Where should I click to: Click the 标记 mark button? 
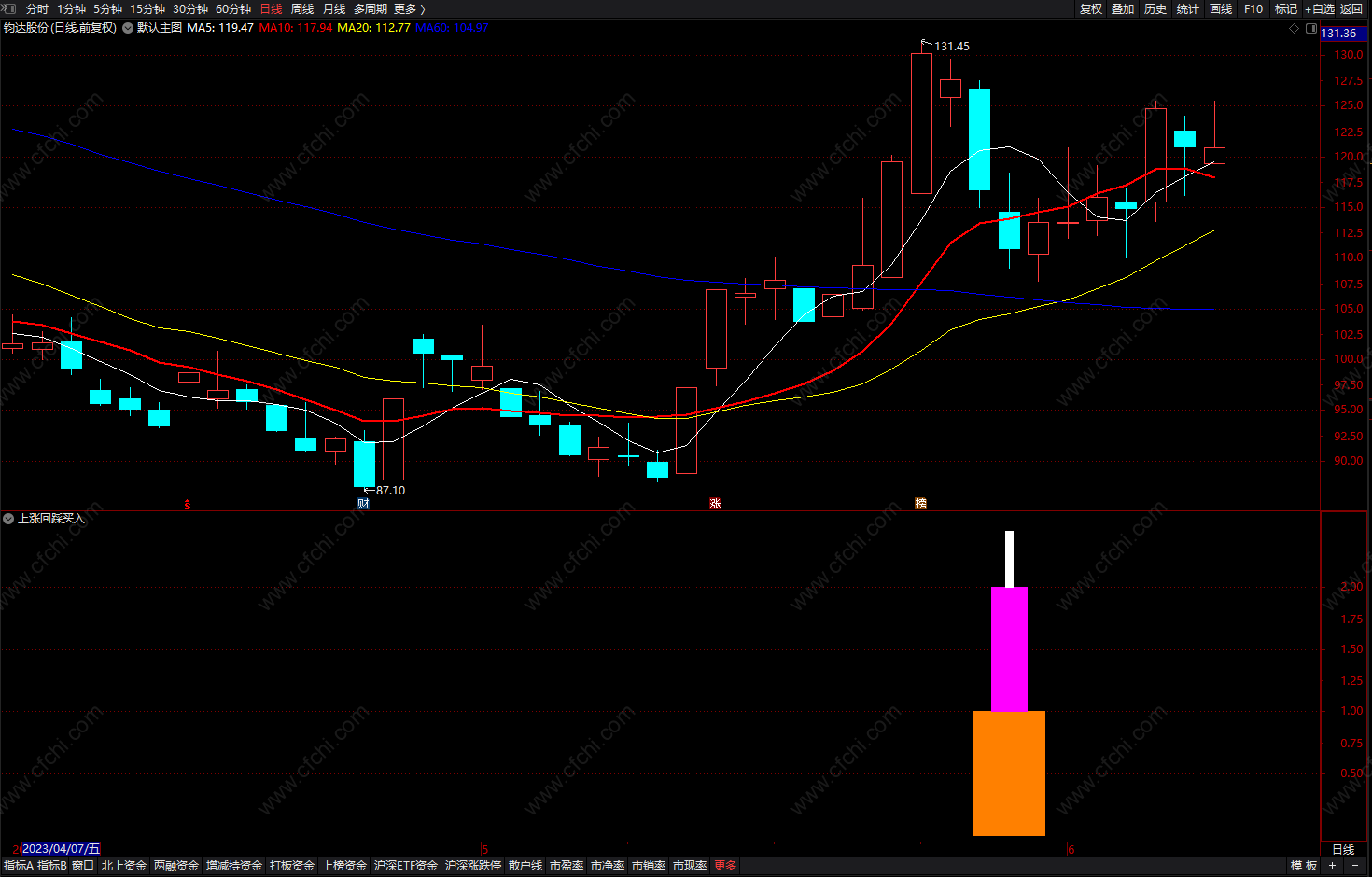pos(1286,8)
